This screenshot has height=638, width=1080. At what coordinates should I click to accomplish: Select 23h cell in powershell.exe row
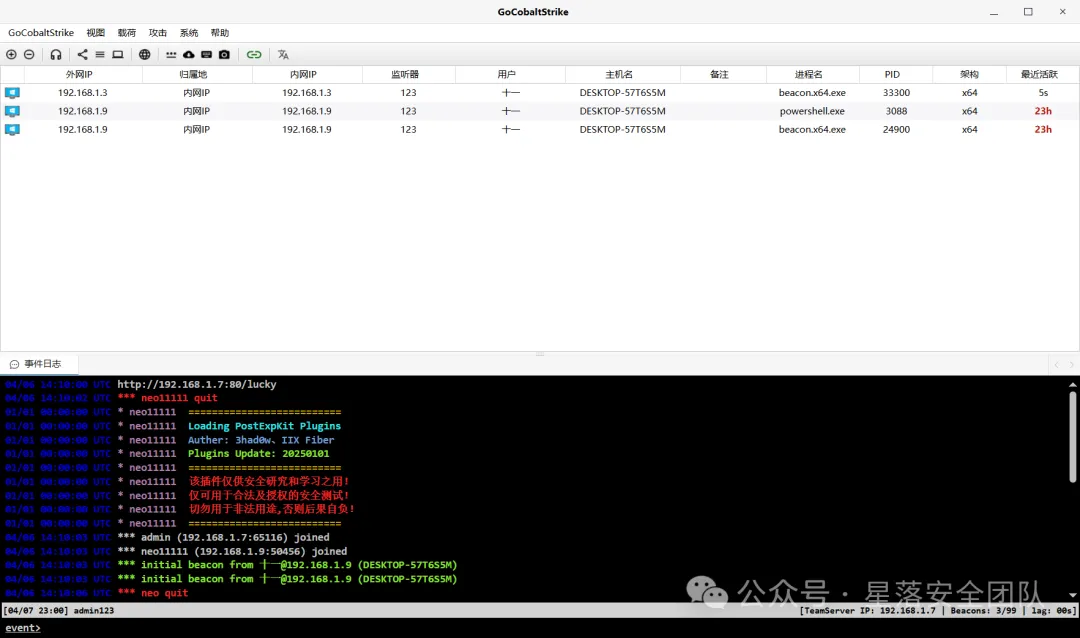1043,111
